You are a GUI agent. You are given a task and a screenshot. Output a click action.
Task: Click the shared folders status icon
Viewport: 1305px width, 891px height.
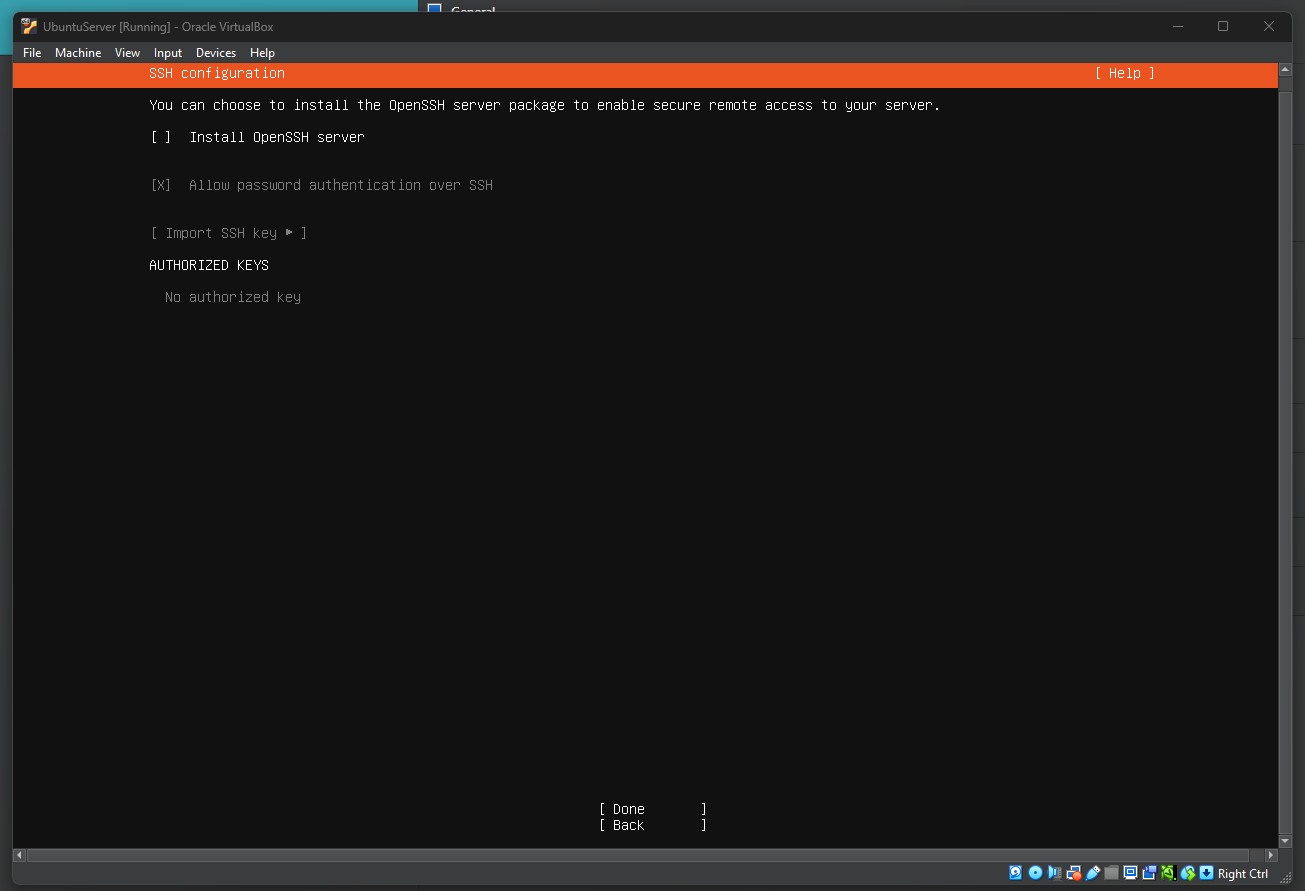(1111, 872)
